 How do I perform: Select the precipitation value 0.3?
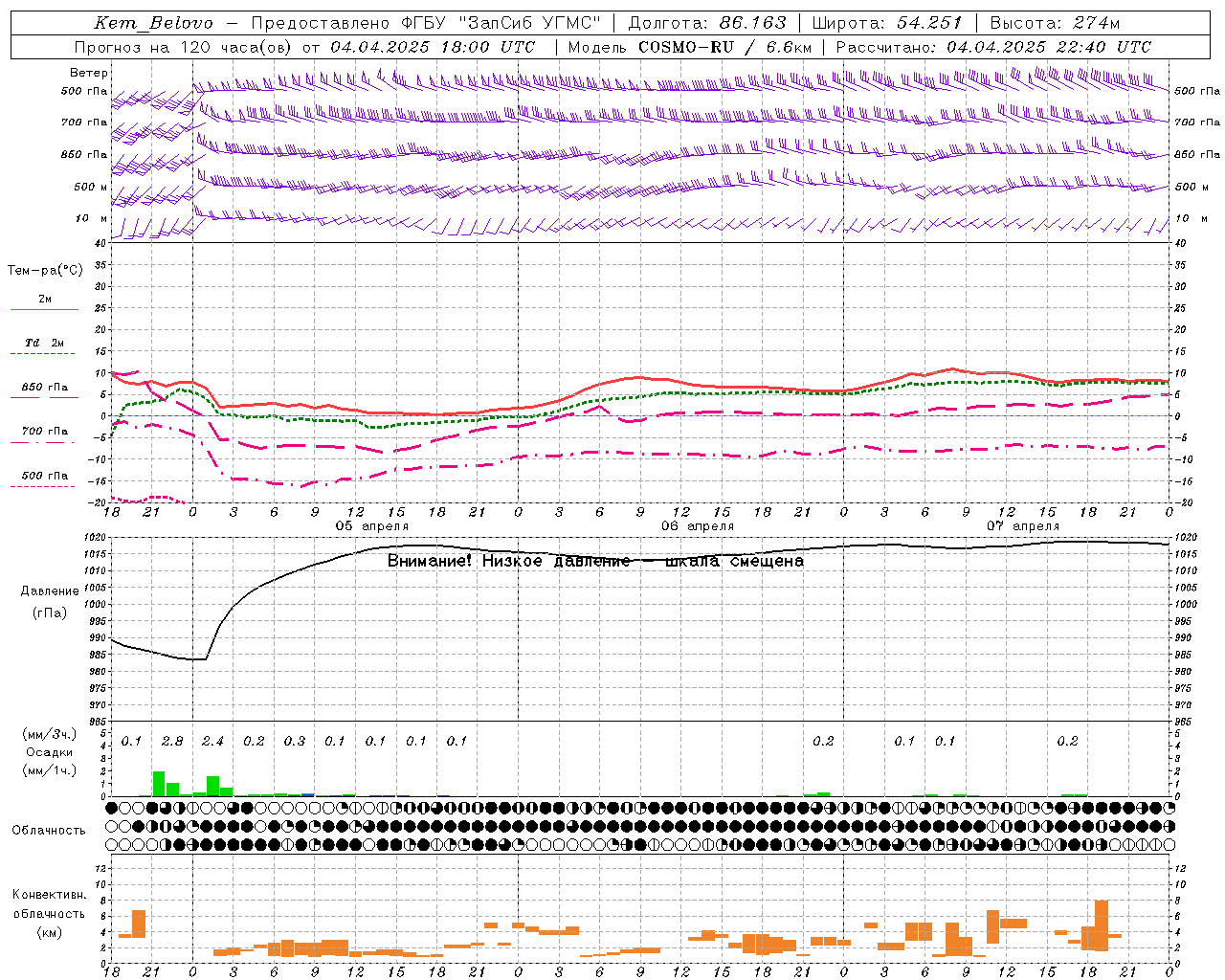pos(294,742)
